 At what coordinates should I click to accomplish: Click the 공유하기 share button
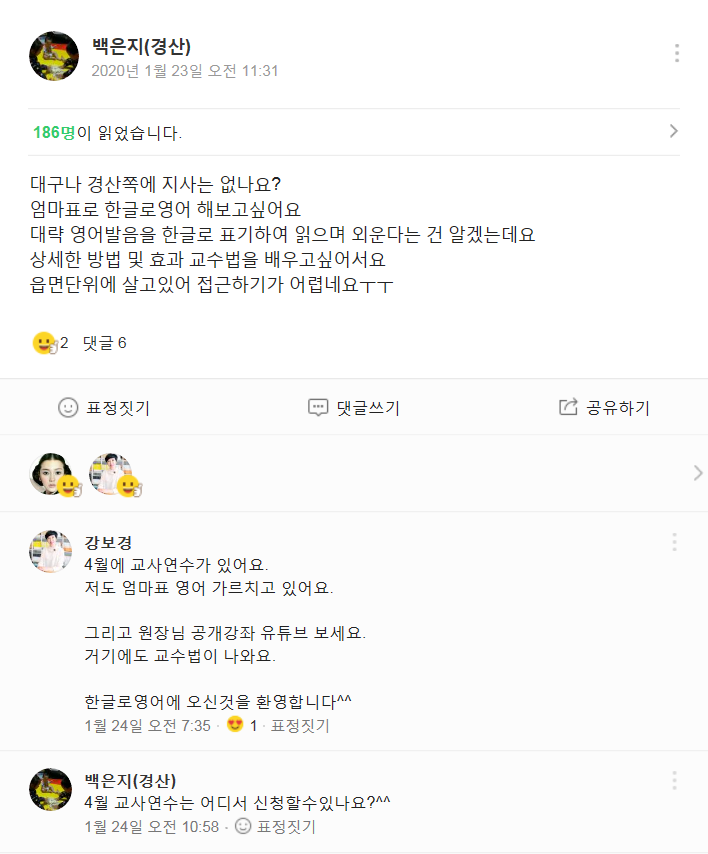pyautogui.click(x=604, y=407)
